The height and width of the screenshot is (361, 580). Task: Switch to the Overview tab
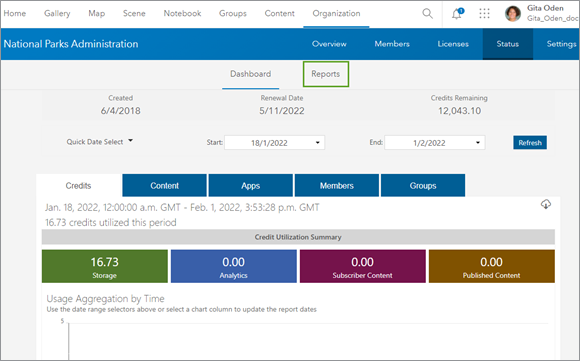point(329,44)
